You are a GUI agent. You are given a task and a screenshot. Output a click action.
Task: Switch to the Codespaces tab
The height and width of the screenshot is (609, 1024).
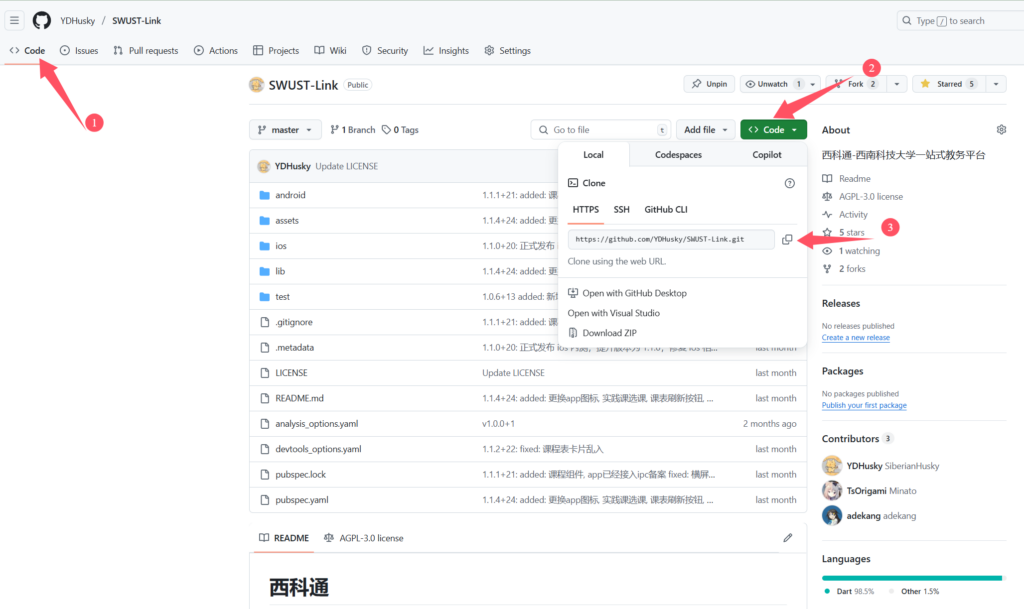pyautogui.click(x=678, y=155)
